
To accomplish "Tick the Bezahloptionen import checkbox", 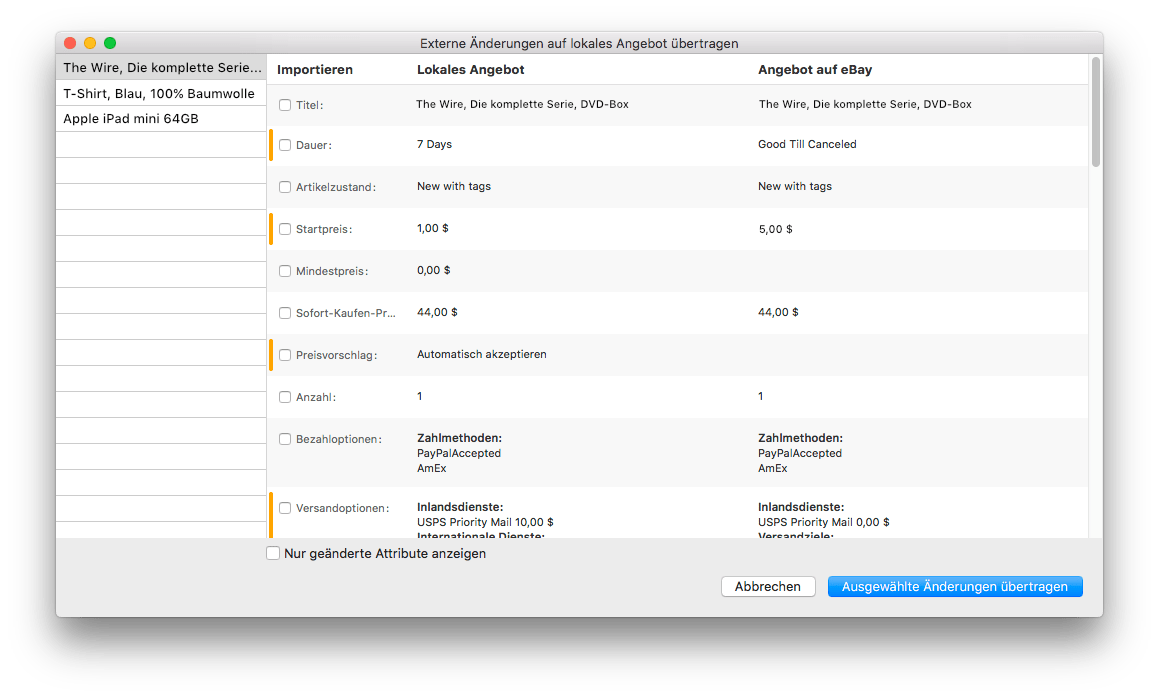I will click(x=285, y=439).
